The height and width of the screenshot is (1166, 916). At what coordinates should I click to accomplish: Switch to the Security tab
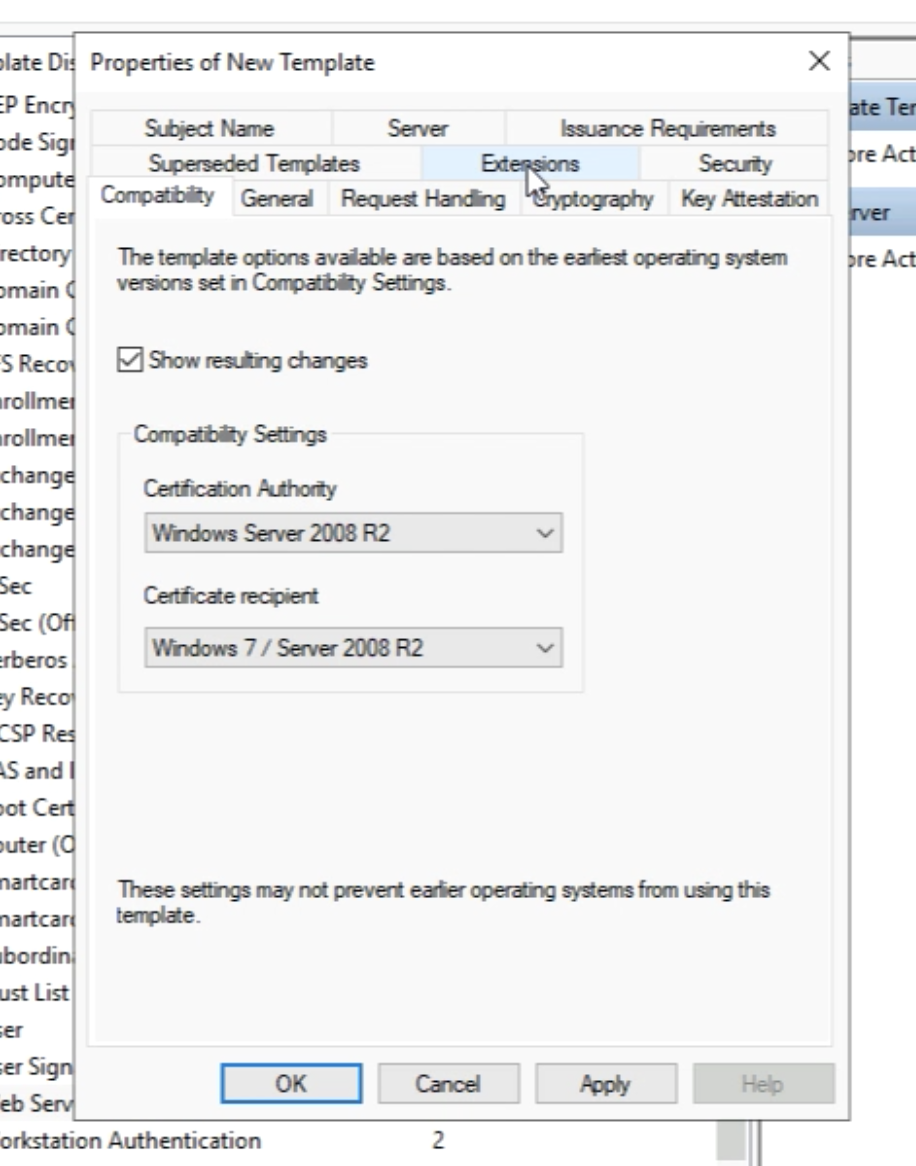pos(734,163)
